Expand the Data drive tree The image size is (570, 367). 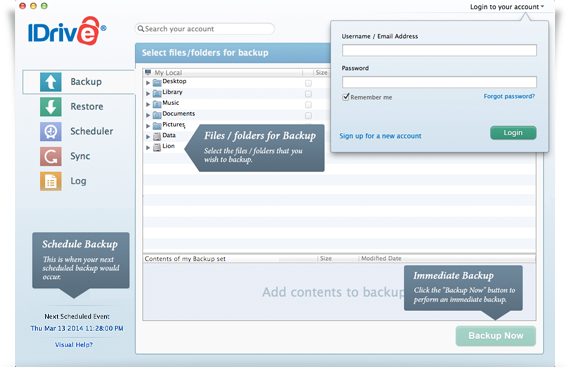[x=148, y=137]
